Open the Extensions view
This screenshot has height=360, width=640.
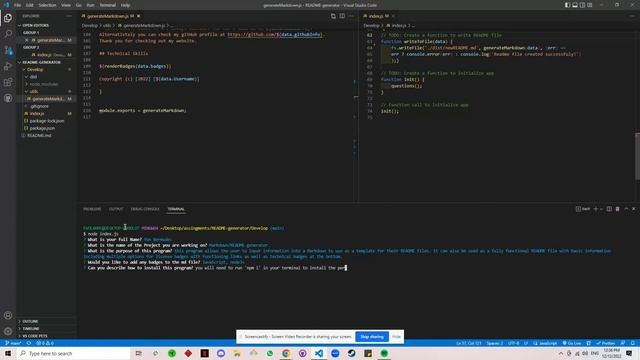click(x=8, y=82)
